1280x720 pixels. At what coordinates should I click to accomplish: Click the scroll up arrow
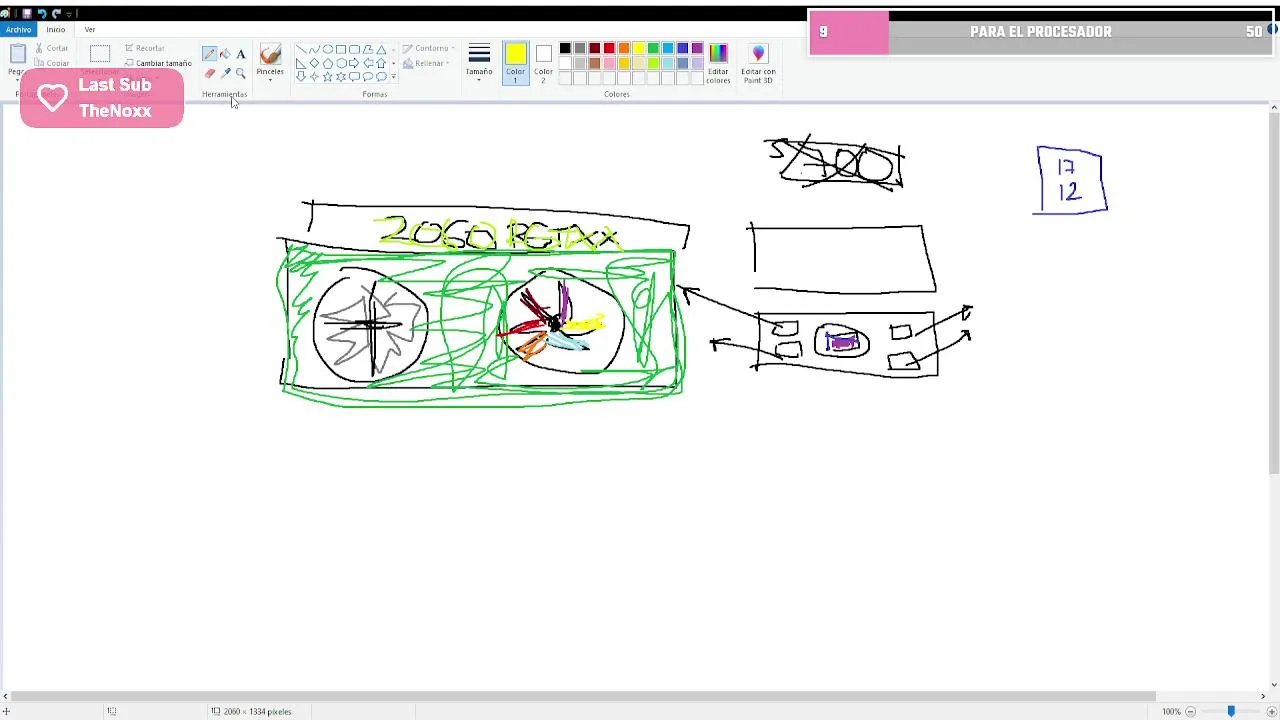[x=1273, y=106]
